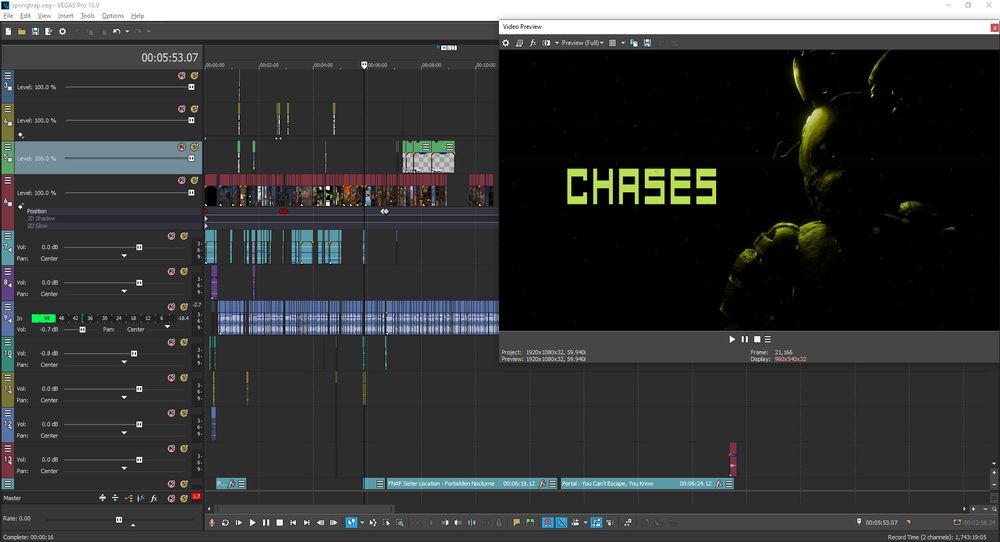Insert a region using green flags icon
This screenshot has width=1000, height=542.
(530, 523)
